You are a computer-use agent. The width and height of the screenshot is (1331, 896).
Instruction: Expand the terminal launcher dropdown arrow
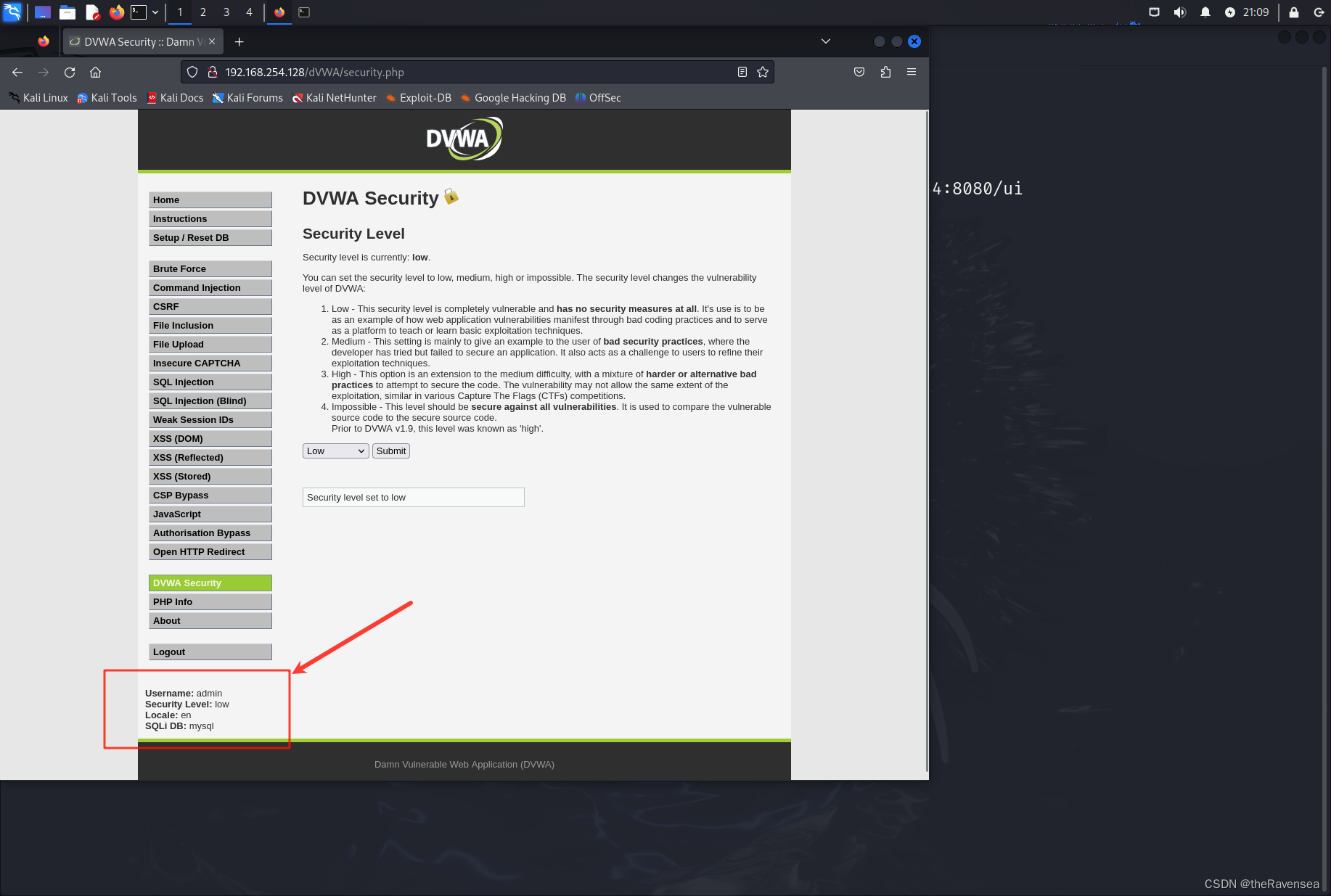pyautogui.click(x=155, y=12)
